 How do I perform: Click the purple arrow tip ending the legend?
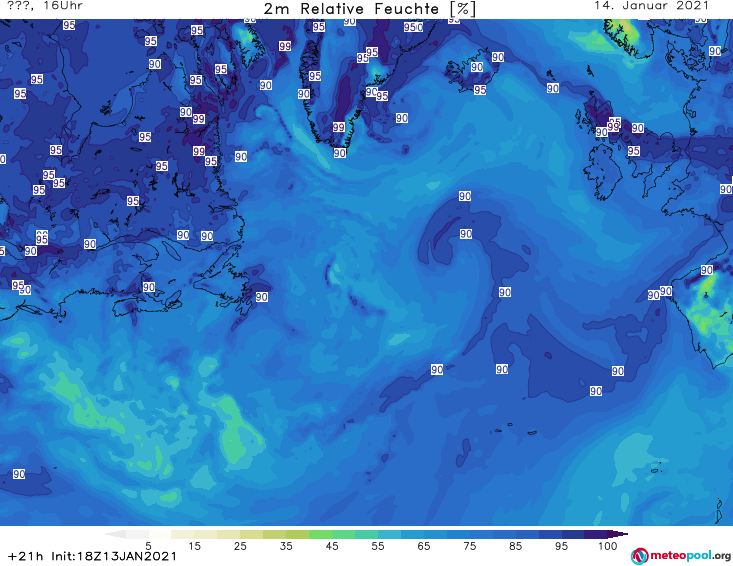tap(618, 534)
